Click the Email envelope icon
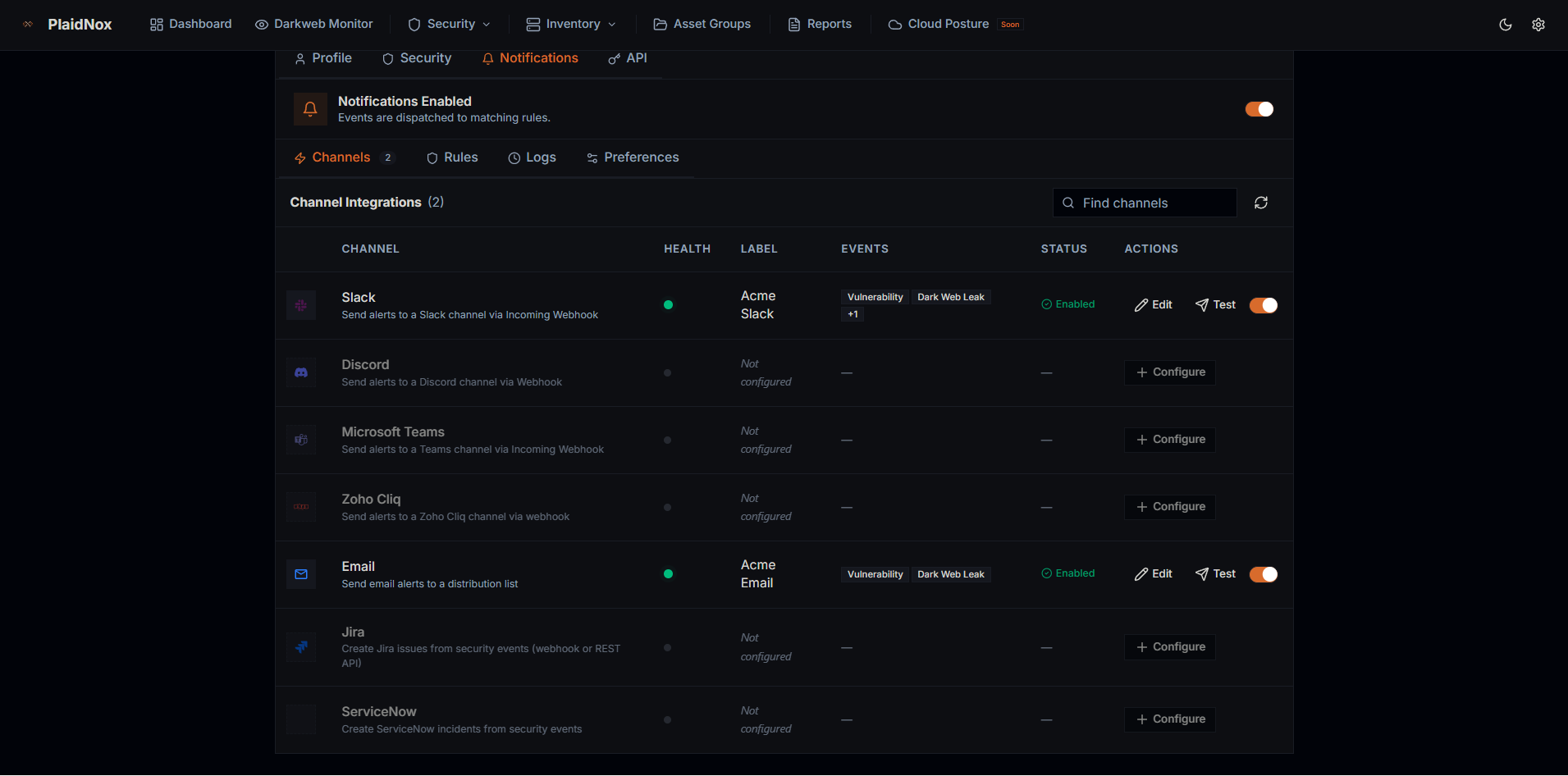 [301, 574]
